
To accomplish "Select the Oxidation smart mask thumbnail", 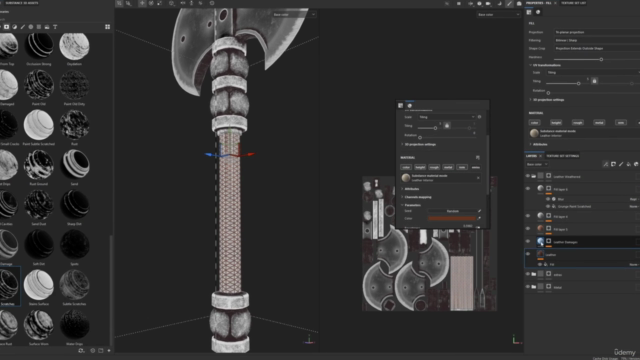I will (x=74, y=46).
